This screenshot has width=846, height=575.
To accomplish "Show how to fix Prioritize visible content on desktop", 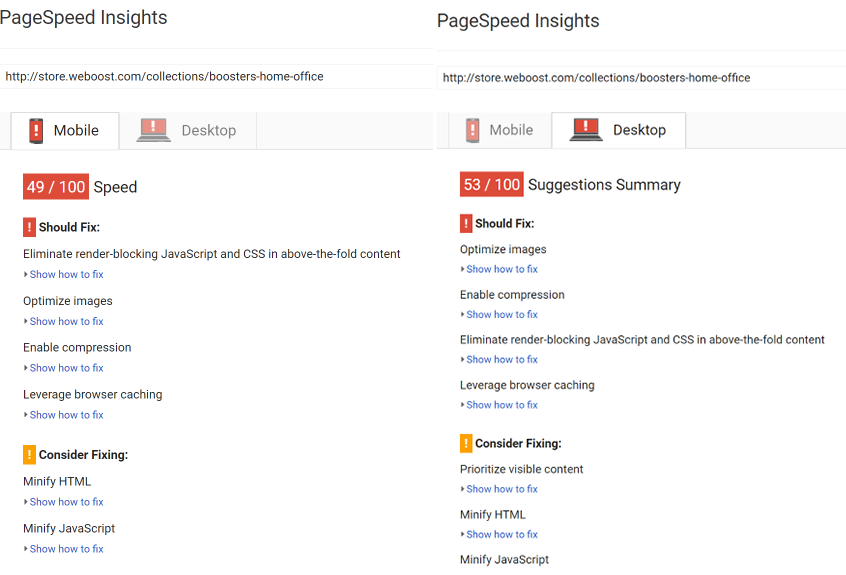I will click(502, 489).
